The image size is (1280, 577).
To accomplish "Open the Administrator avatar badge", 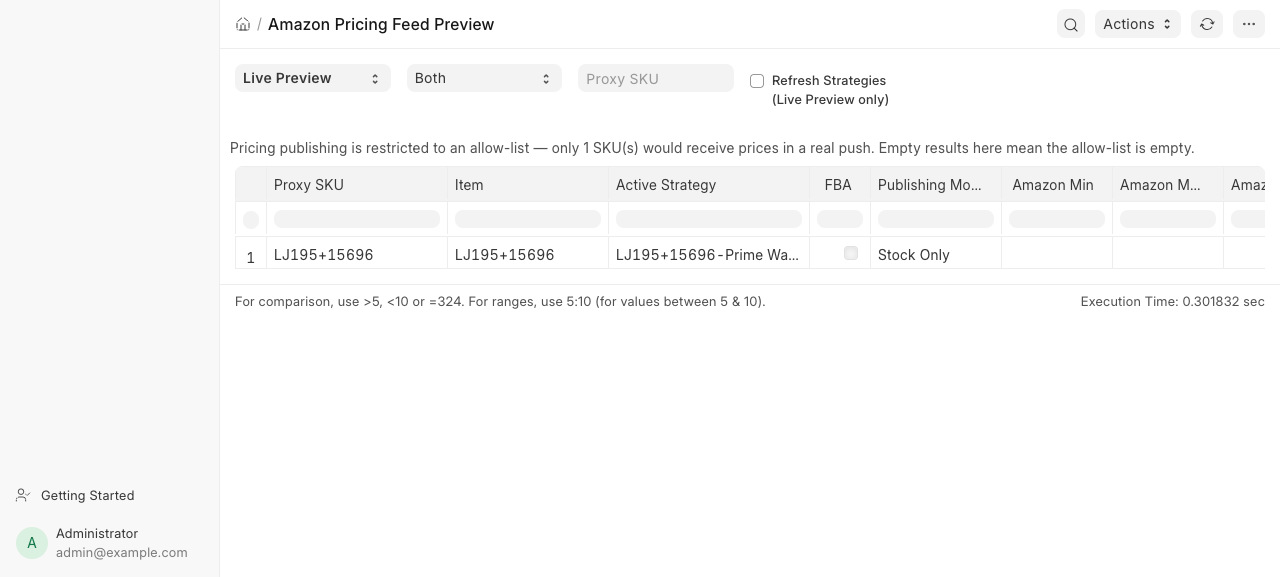I will (32, 543).
